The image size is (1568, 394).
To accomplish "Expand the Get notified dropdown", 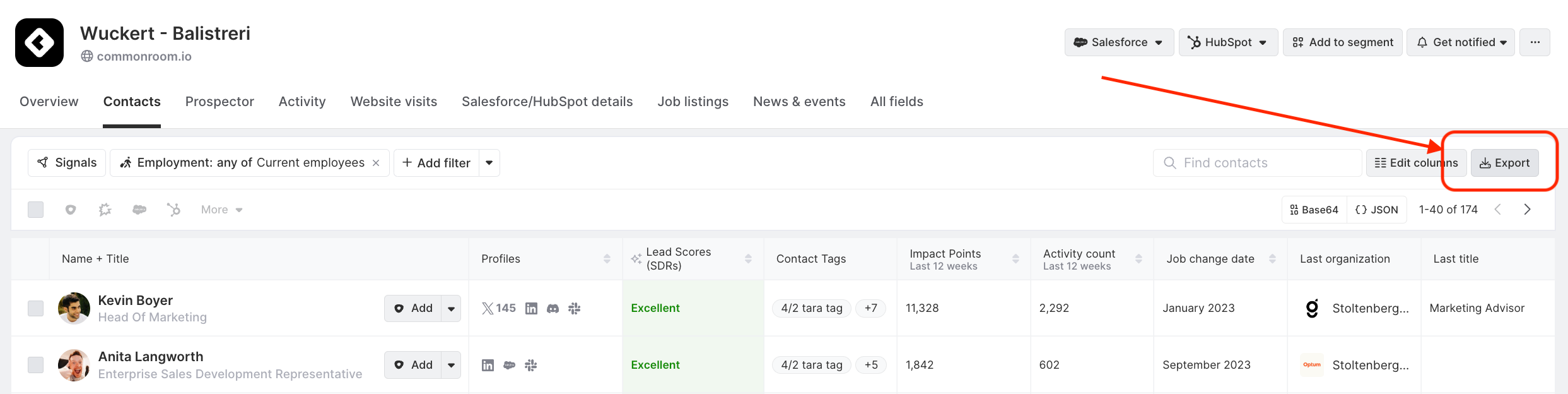I will coord(1460,42).
